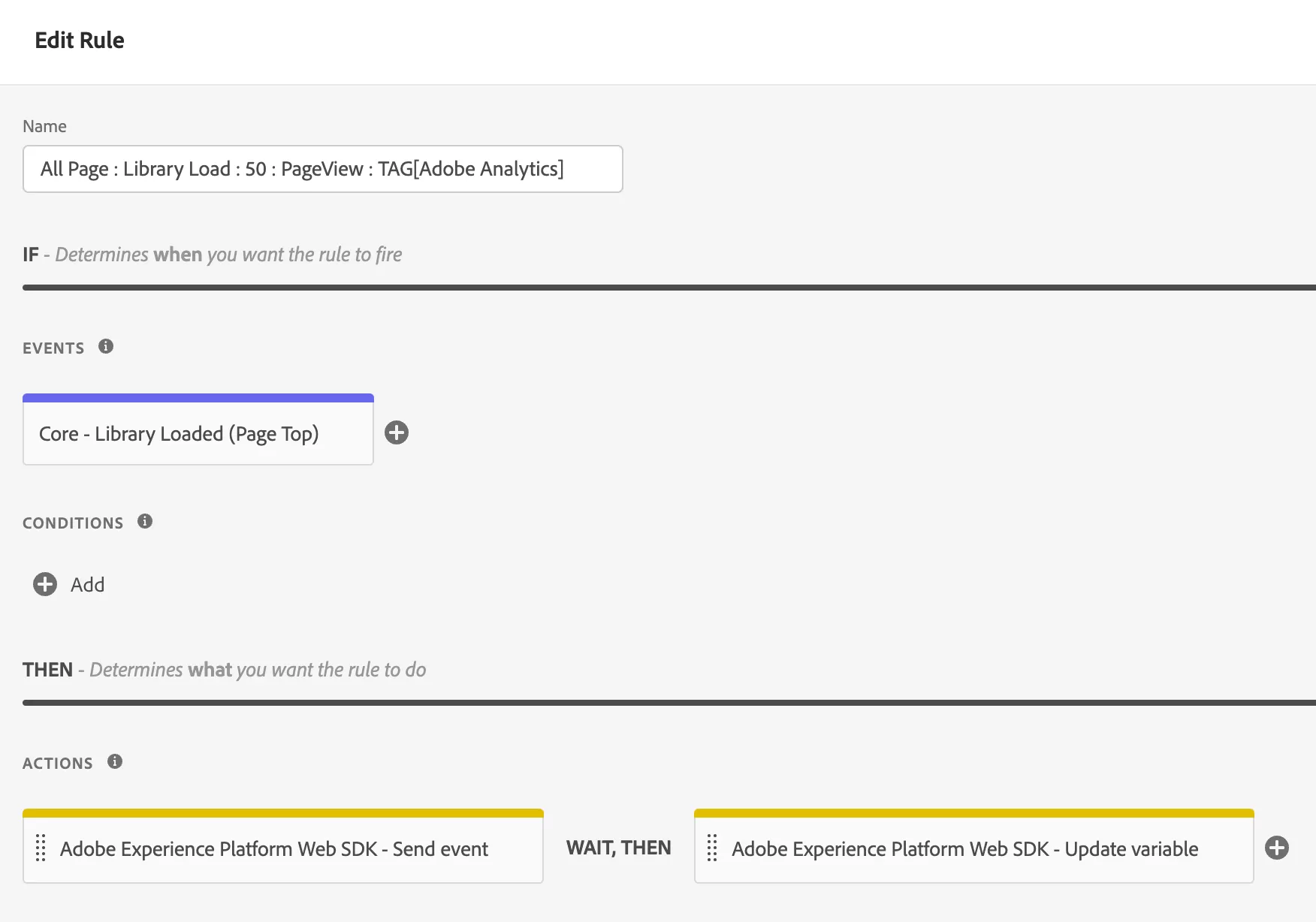The height and width of the screenshot is (922, 1316).
Task: Click the Add condition label
Action: click(88, 584)
